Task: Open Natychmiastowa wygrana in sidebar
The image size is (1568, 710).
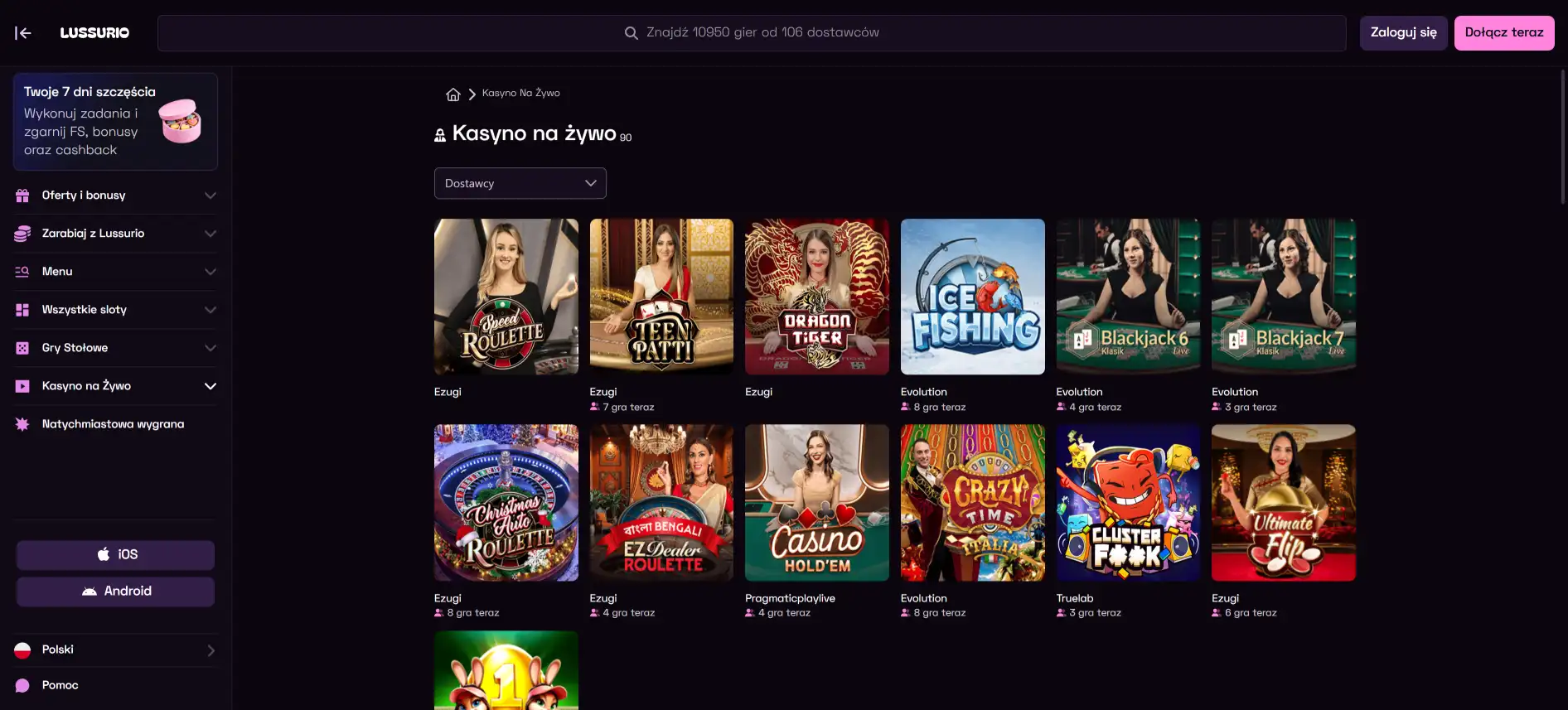Action: [x=115, y=424]
